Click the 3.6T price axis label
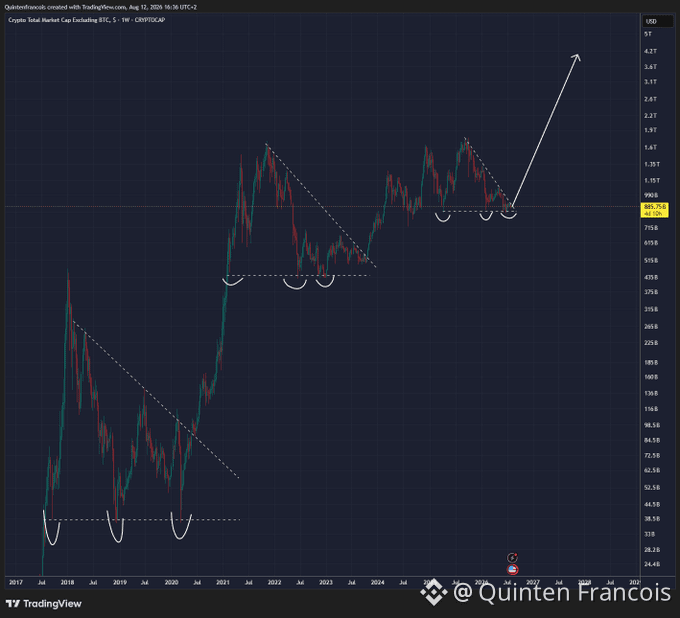This screenshot has width=680, height=618. pos(650,67)
